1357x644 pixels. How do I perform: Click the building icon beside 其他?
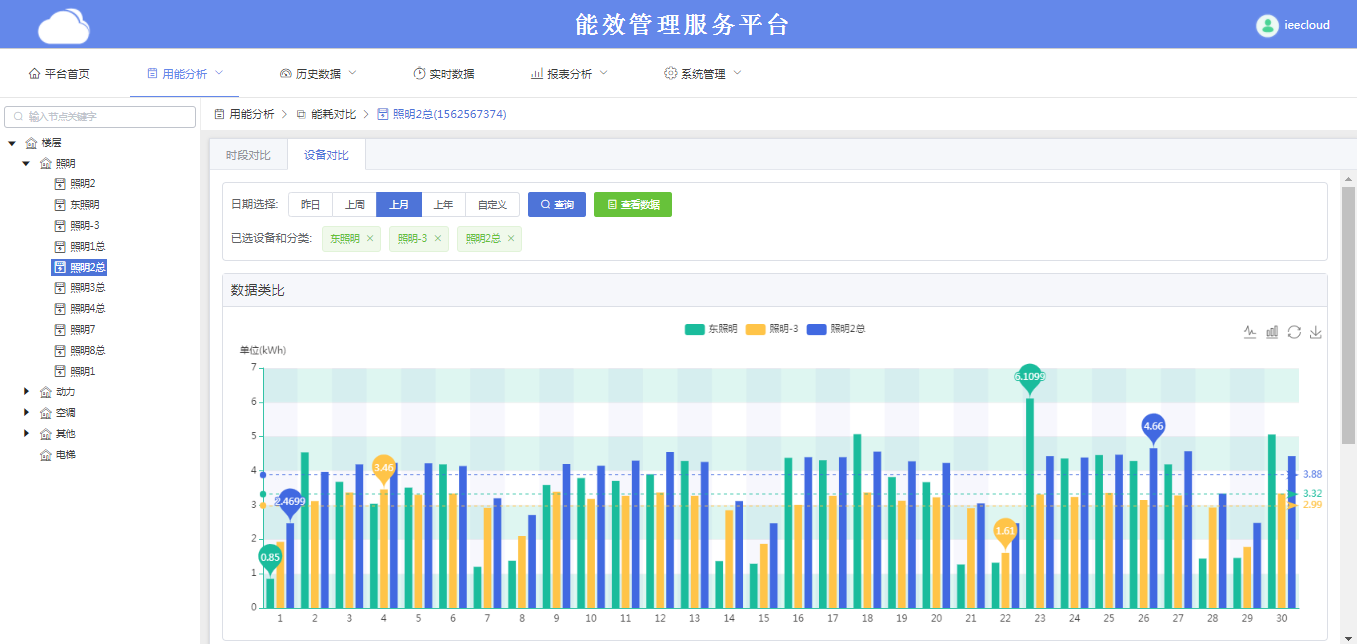(45, 434)
